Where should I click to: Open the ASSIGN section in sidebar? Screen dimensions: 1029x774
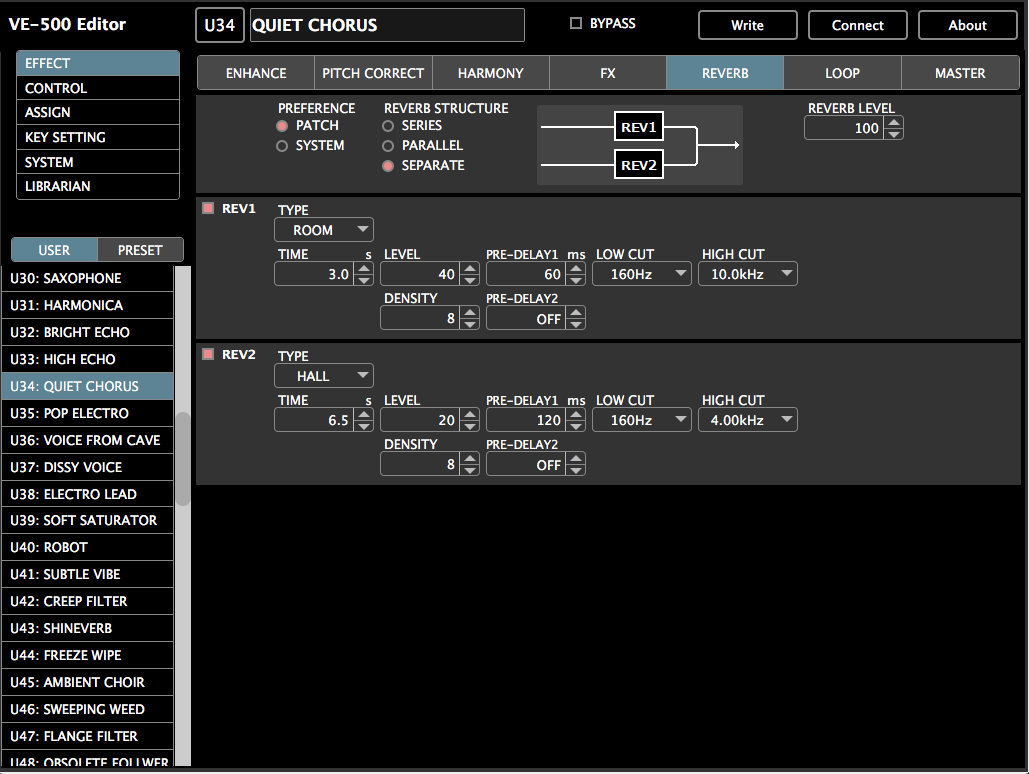tap(98, 112)
